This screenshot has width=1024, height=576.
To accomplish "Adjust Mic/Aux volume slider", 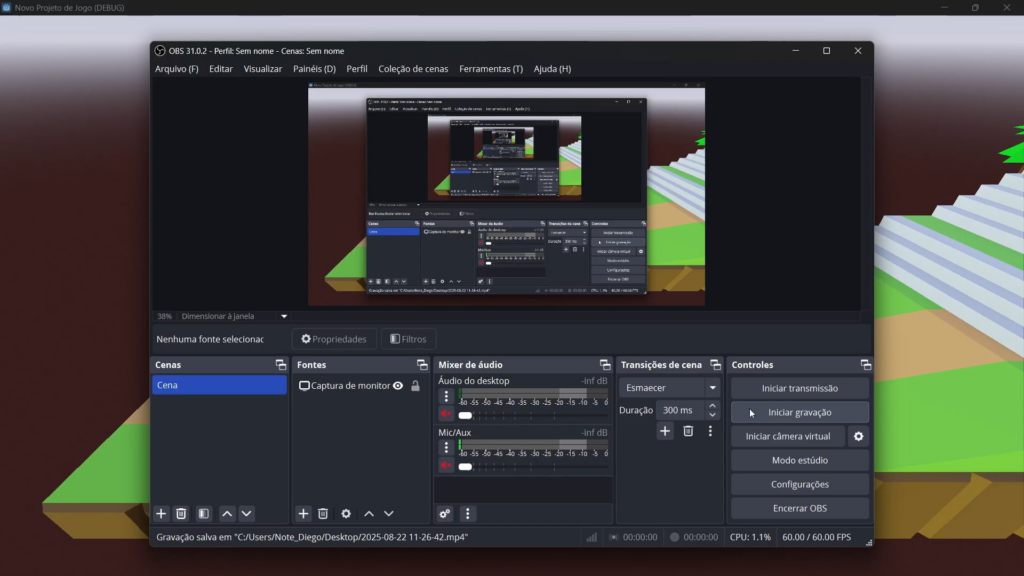I will 534,466.
